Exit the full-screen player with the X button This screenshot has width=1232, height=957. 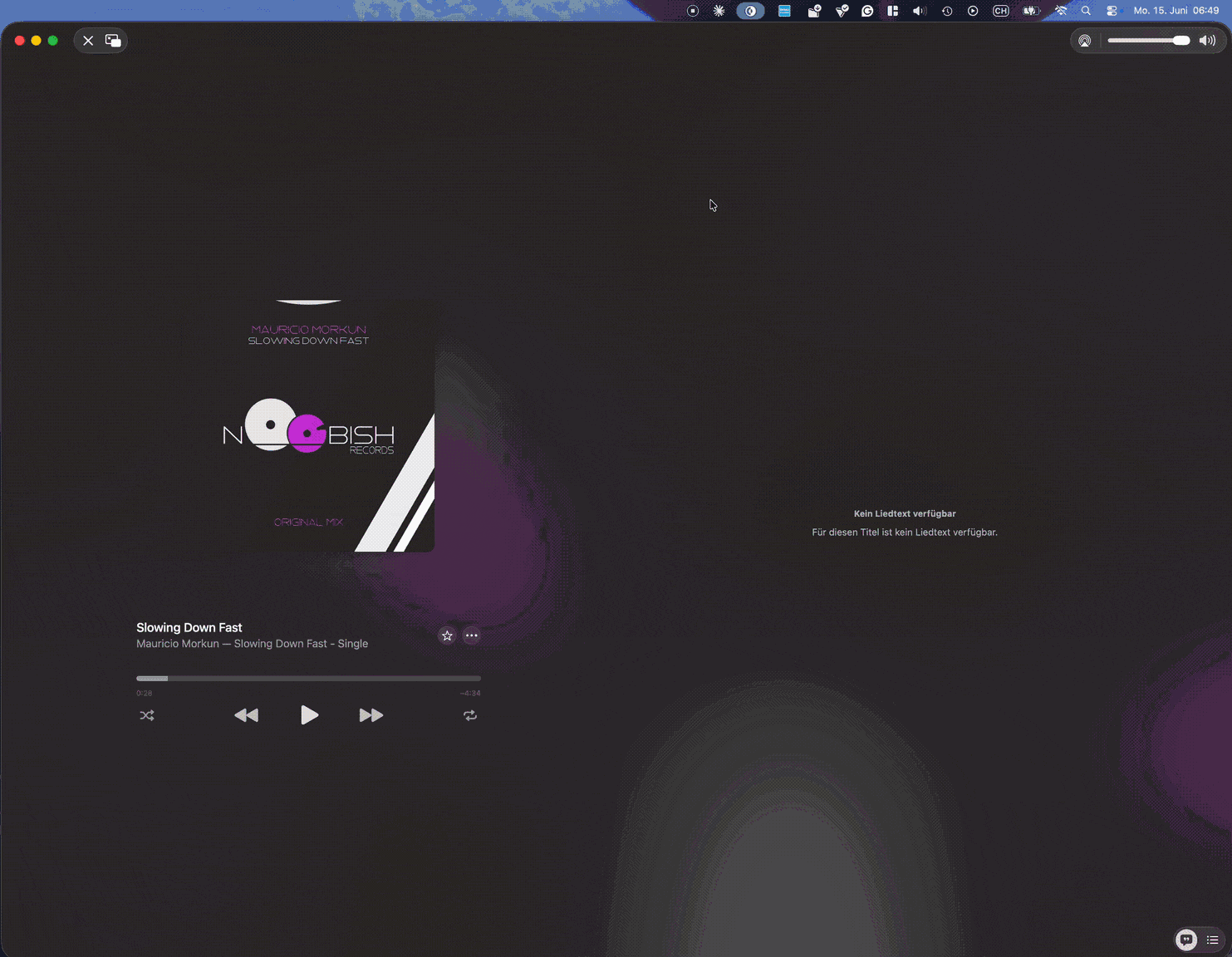(88, 41)
